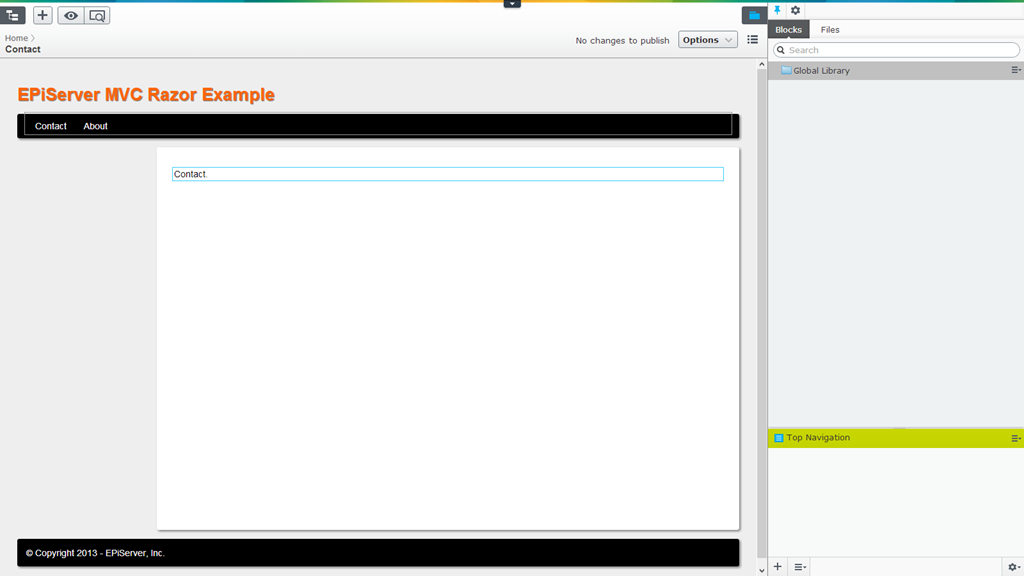Open the Global Library context menu icon

click(x=1015, y=71)
